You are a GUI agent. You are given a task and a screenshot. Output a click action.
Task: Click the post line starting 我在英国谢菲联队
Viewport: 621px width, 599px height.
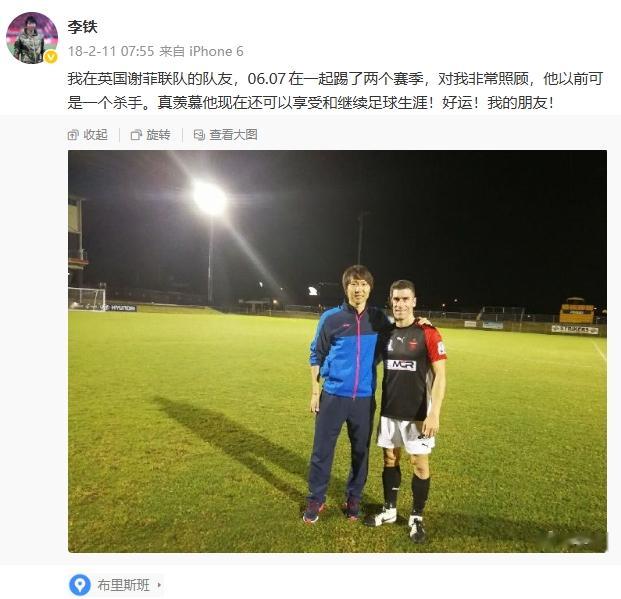[x=335, y=79]
